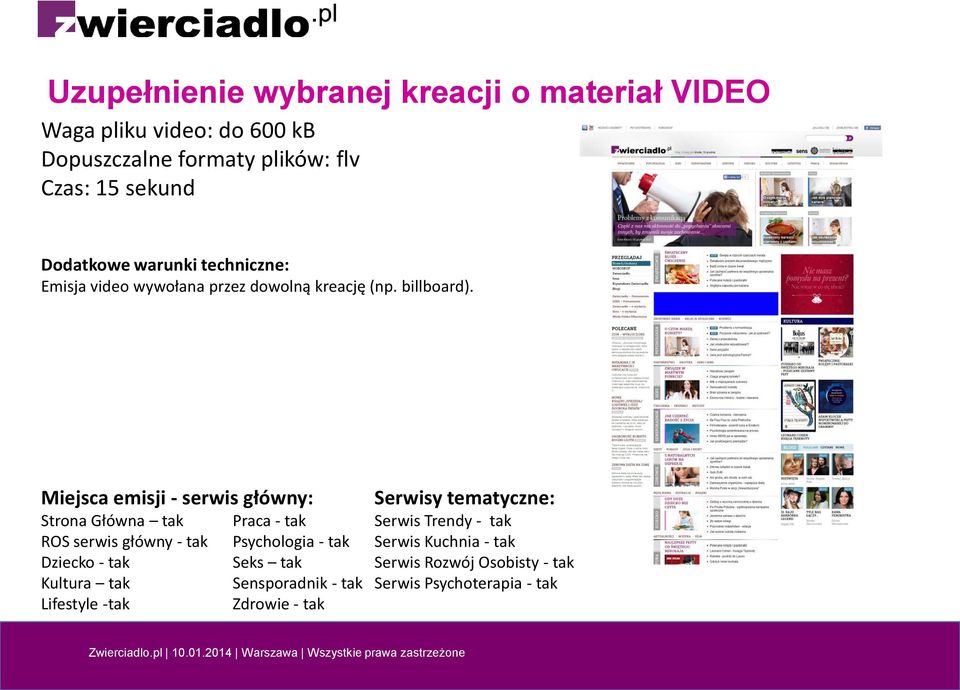The image size is (960, 690).
Task: Select 'Strona Główna – tak' entry
Action: (112, 521)
